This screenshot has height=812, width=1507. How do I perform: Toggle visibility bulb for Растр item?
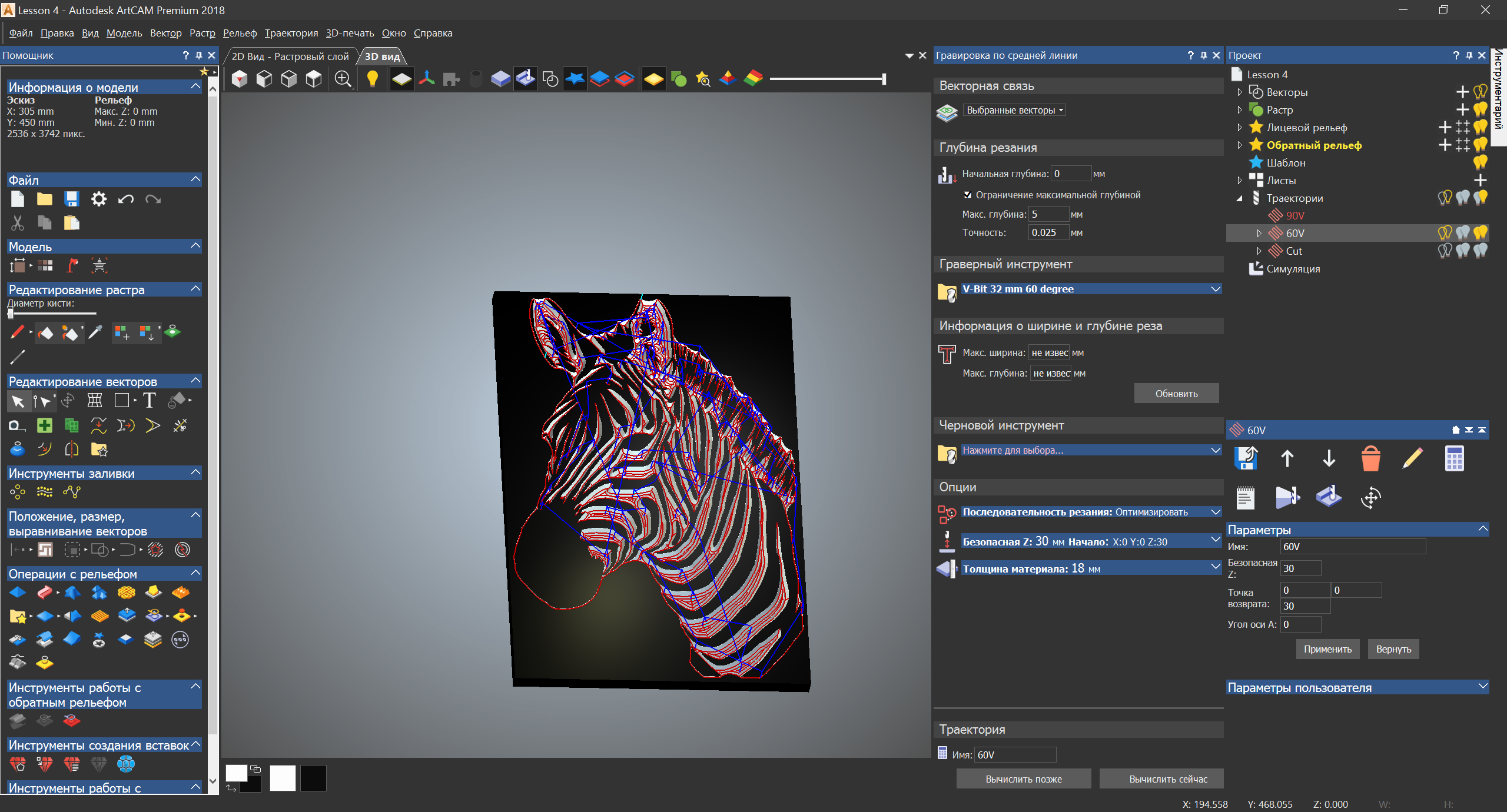point(1480,109)
